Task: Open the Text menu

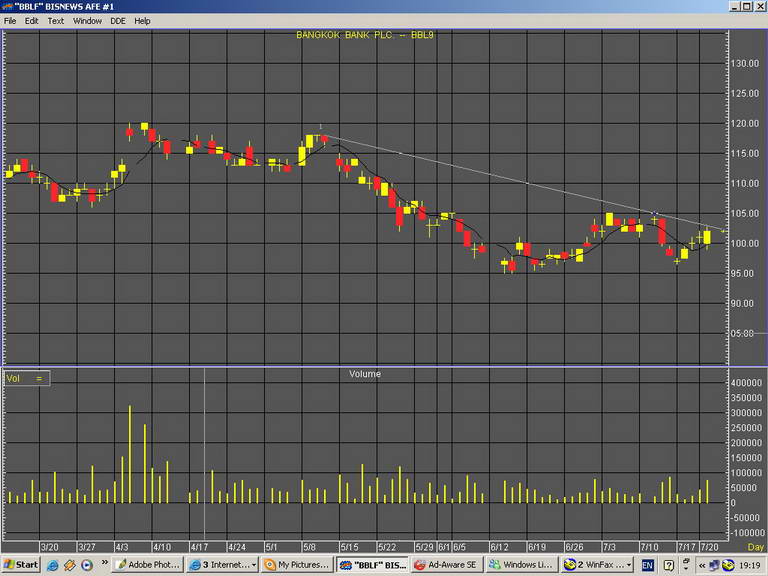Action: tap(55, 21)
